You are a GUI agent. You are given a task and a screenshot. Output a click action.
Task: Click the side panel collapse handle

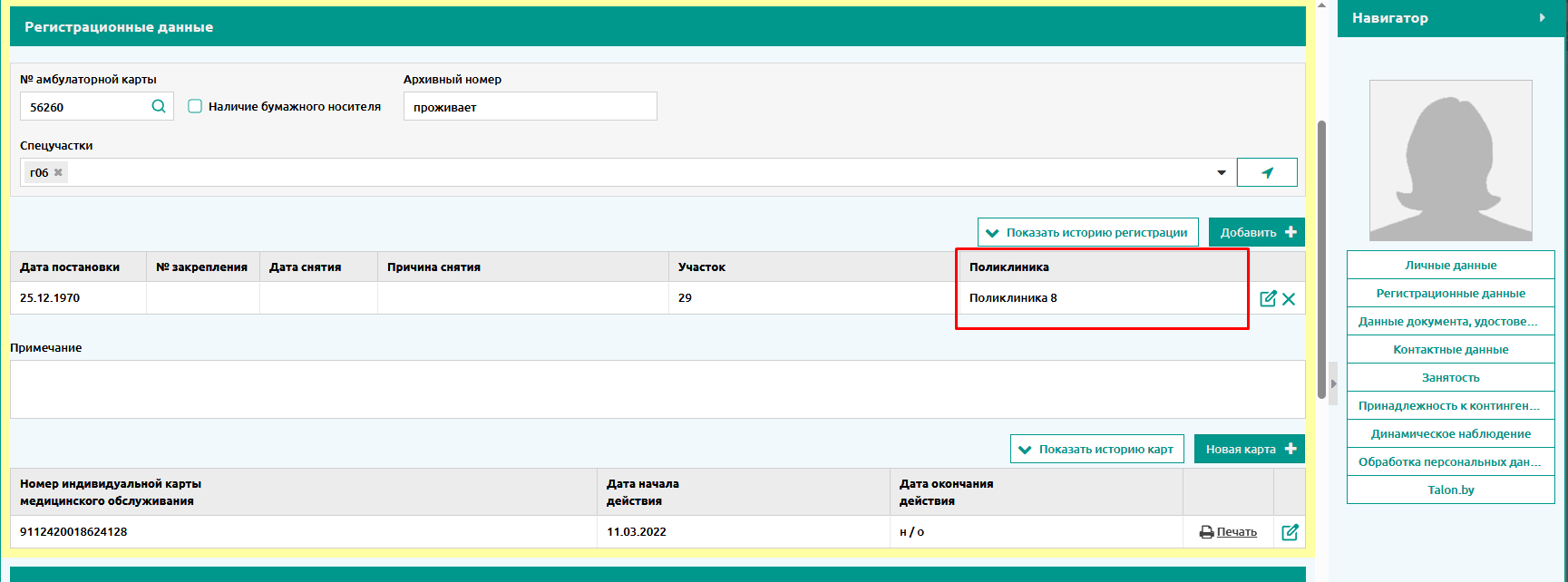[1333, 383]
